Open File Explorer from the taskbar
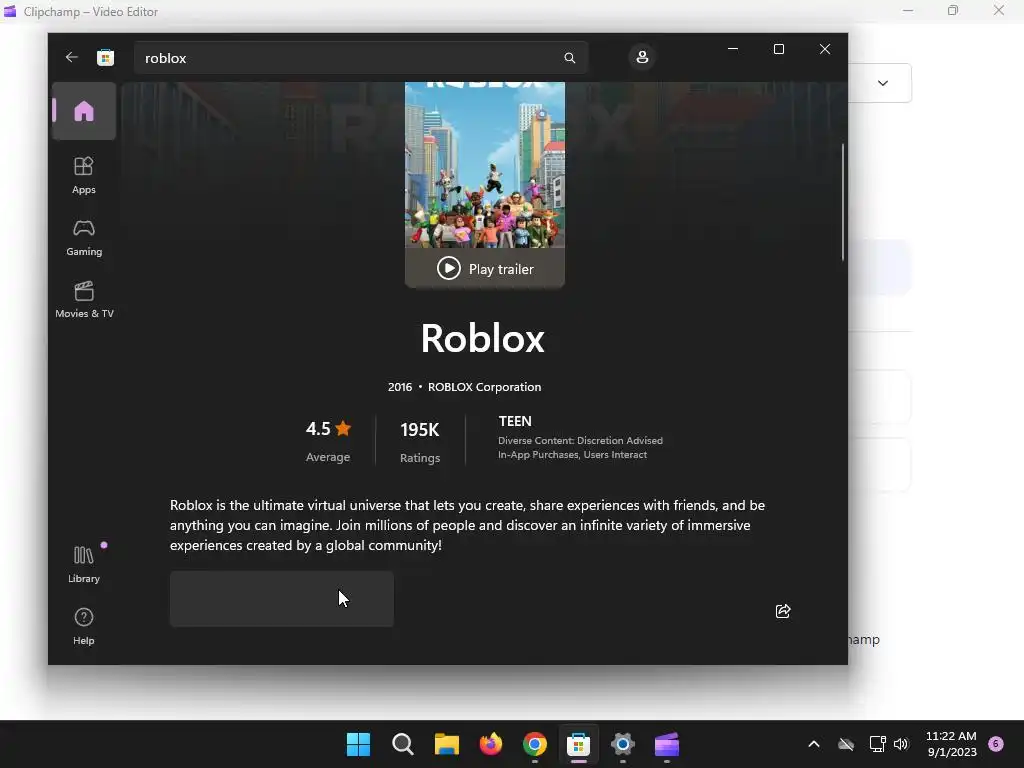The height and width of the screenshot is (768, 1024). [x=447, y=744]
